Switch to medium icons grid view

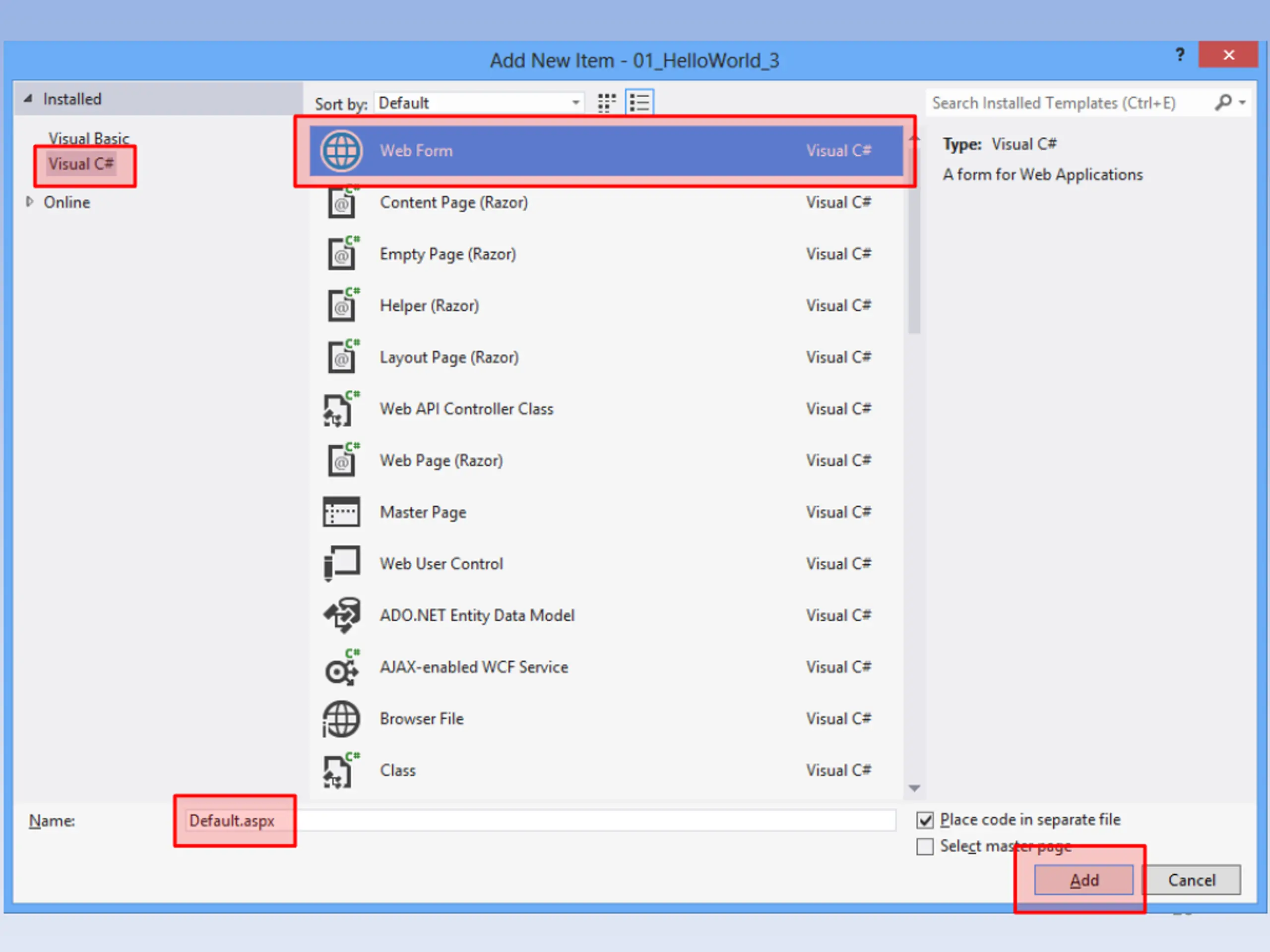coord(606,103)
